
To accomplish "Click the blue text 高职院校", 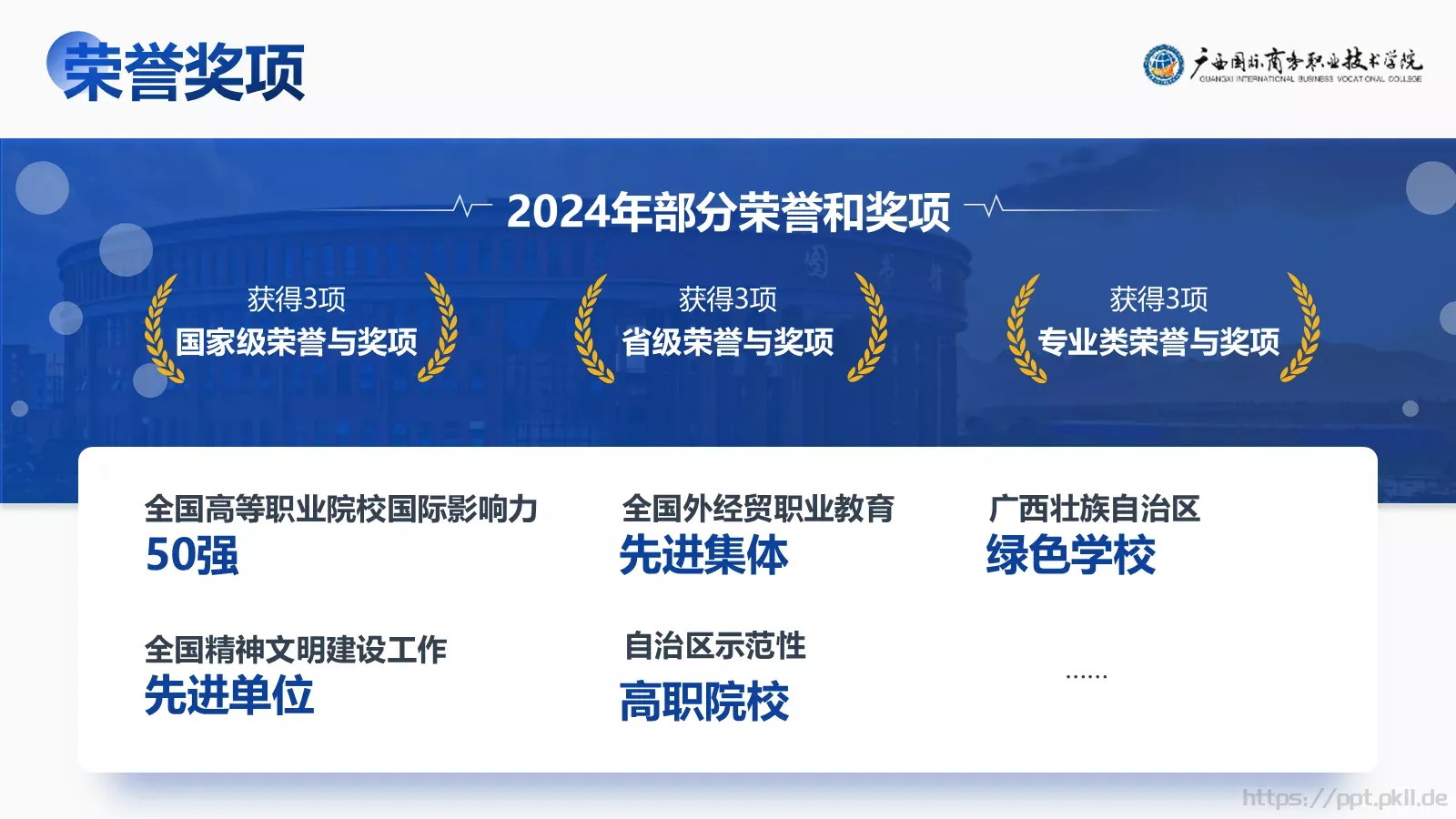I will click(704, 703).
